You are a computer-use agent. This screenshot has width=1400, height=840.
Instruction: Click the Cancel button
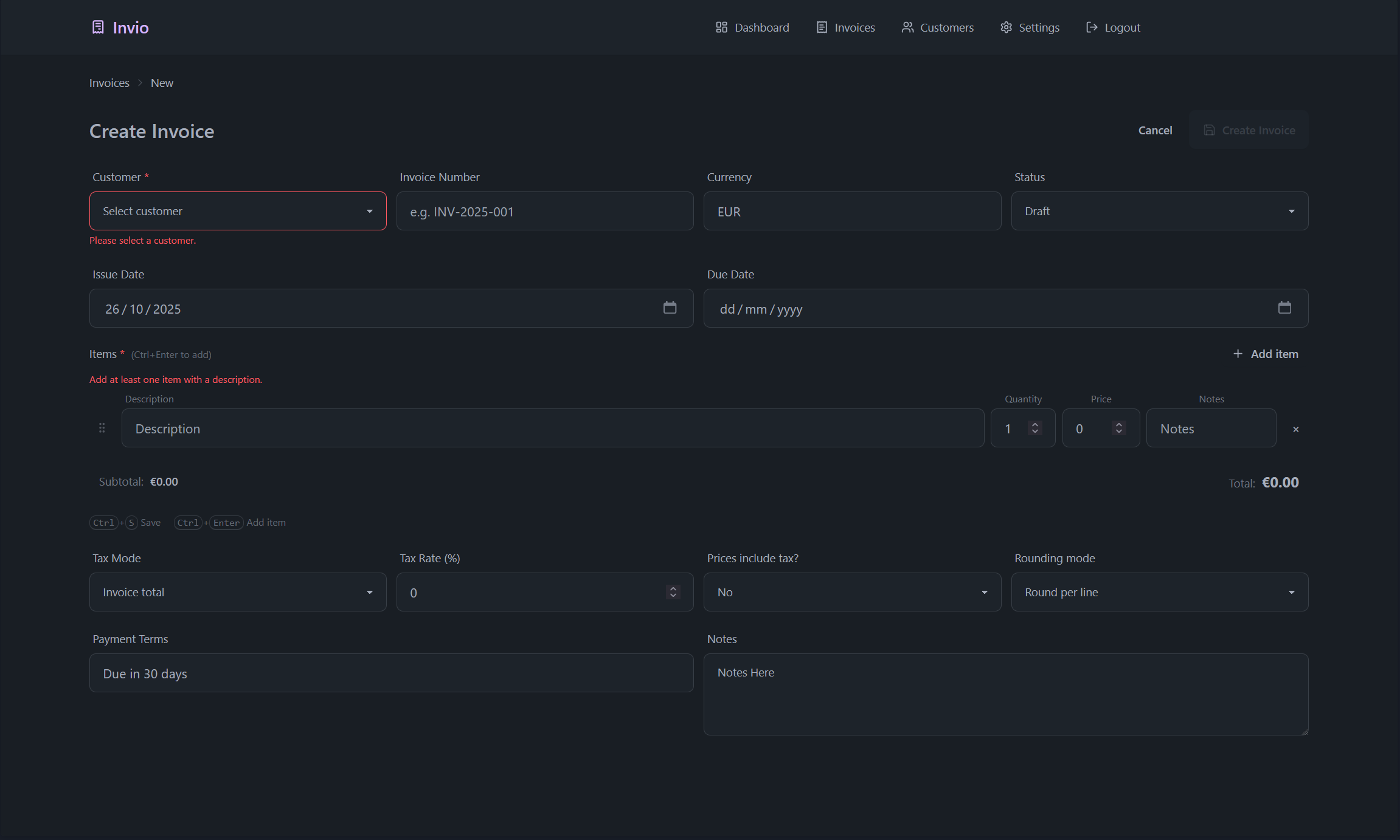[x=1154, y=130]
